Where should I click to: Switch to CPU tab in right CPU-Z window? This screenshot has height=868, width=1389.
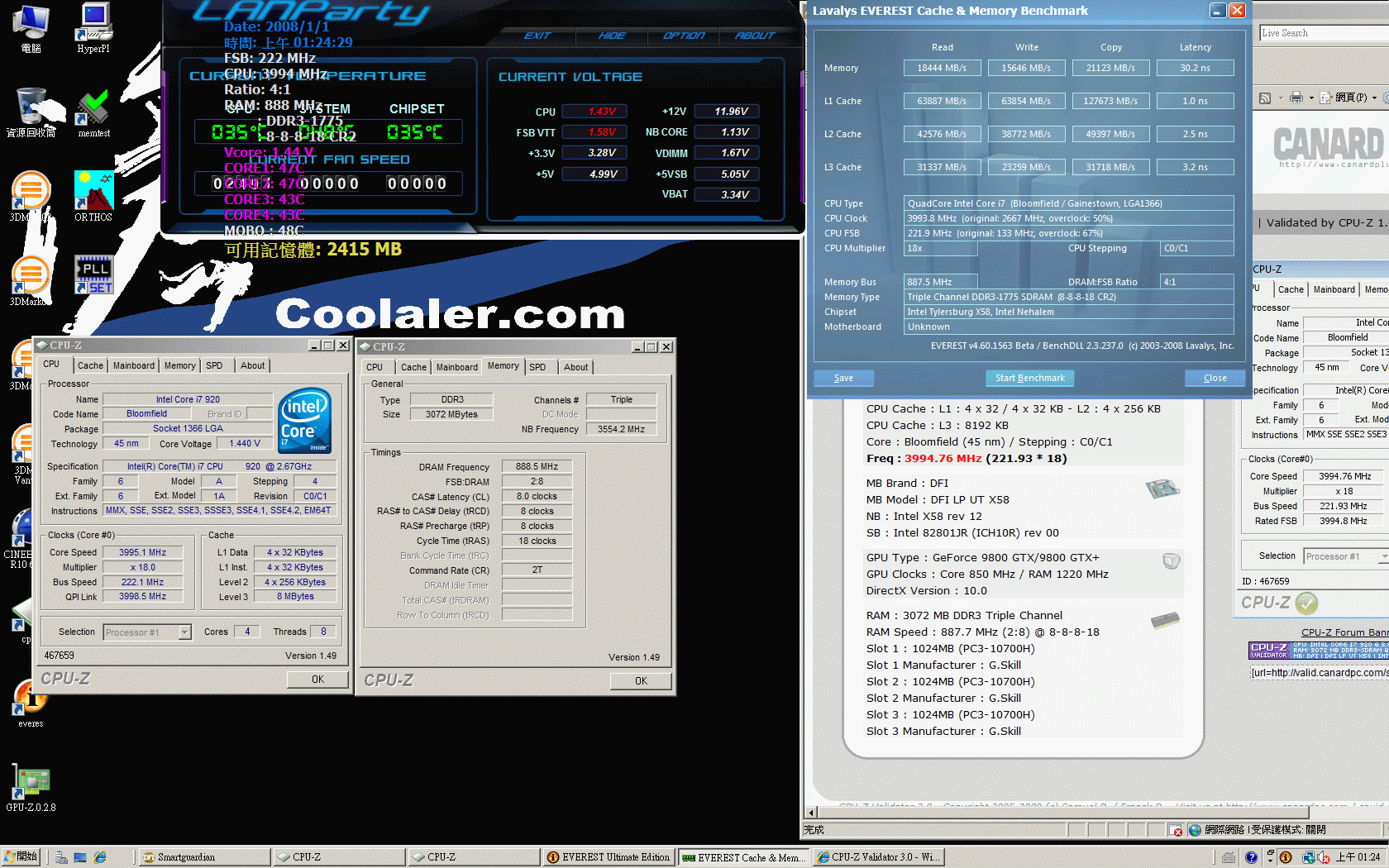(375, 367)
